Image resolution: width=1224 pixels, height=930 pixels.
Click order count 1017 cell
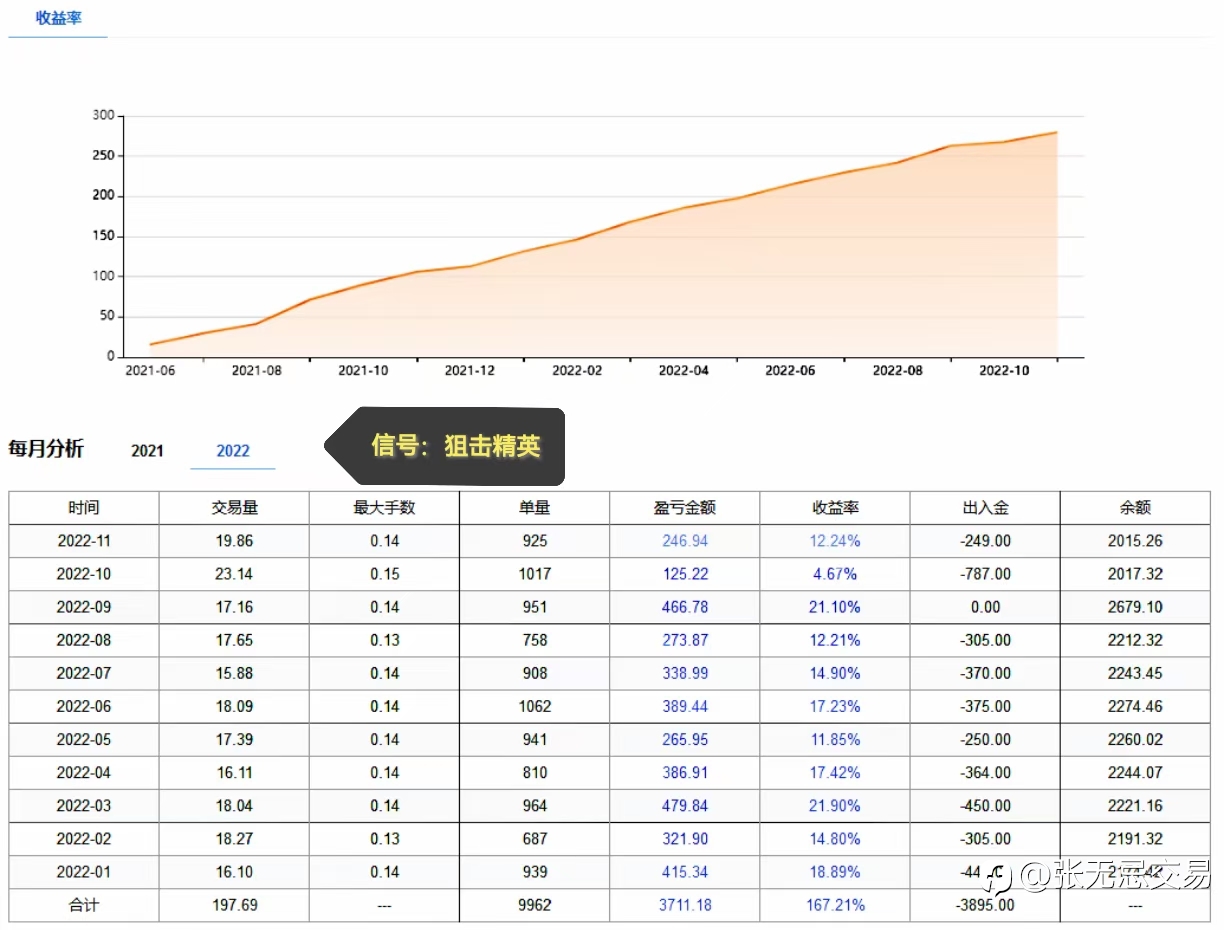coord(535,574)
